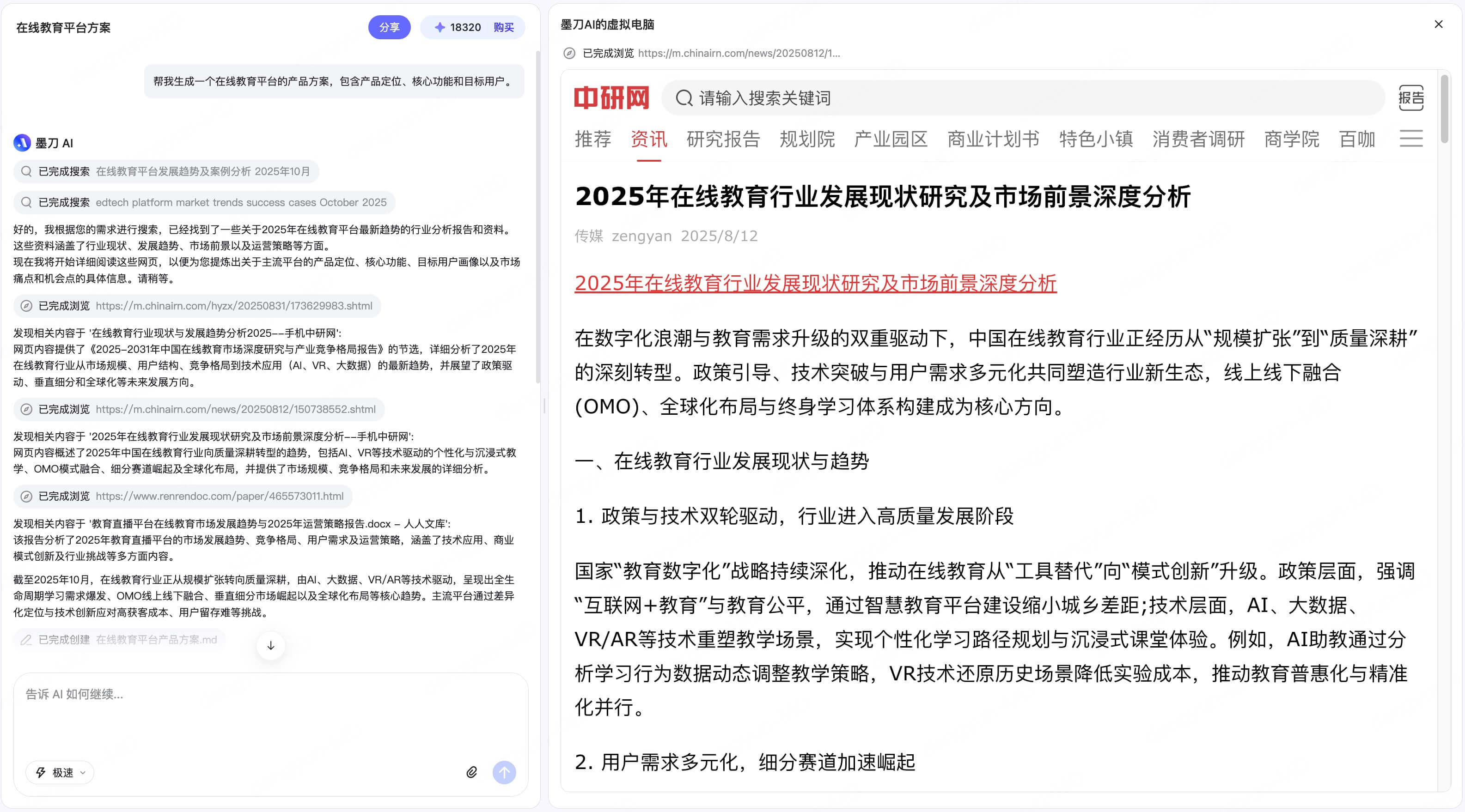The height and width of the screenshot is (812, 1465).
Task: Select the 产业园区 navigation tab
Action: (891, 139)
